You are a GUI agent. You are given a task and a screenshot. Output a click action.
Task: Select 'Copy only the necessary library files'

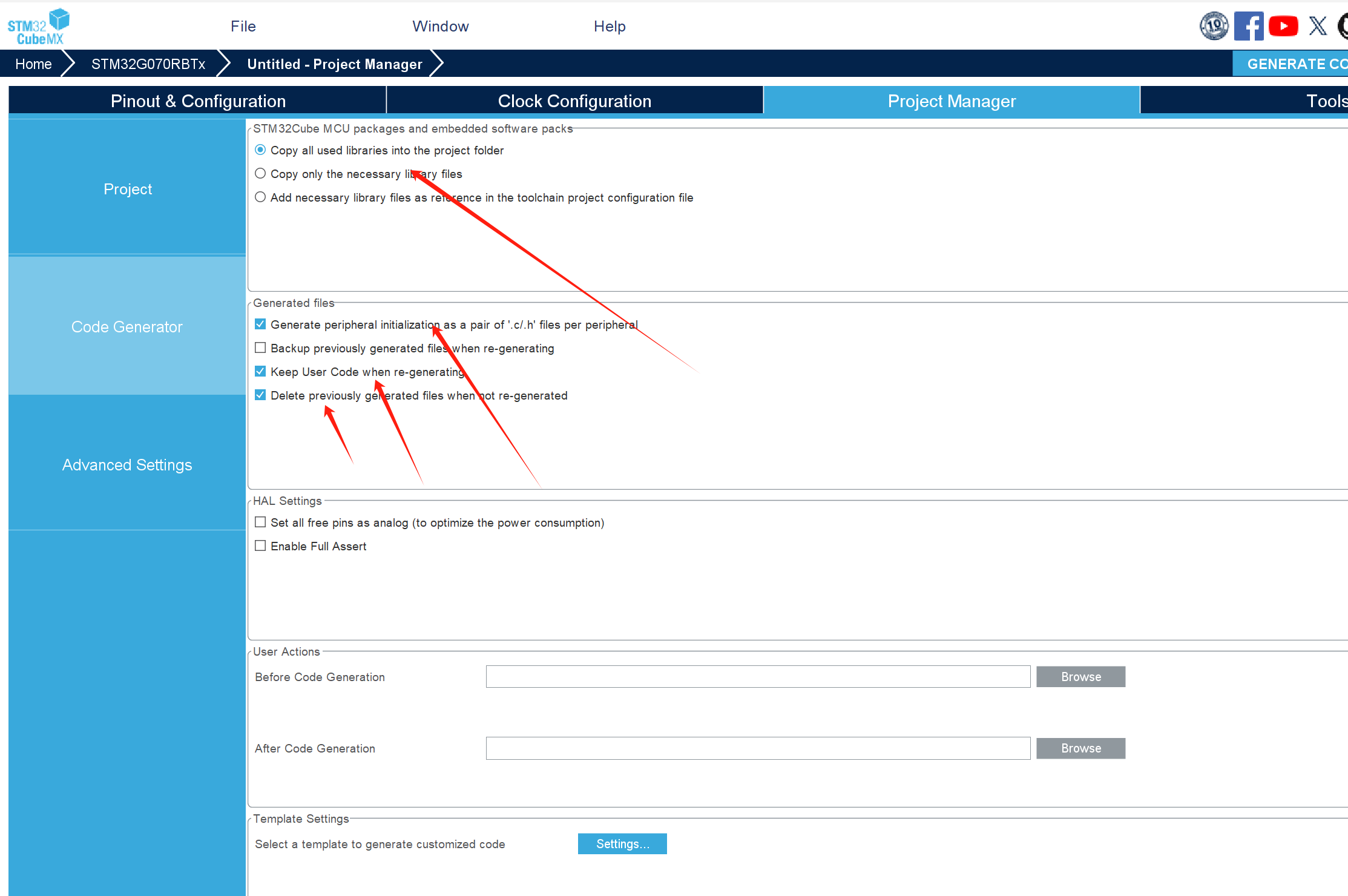[x=260, y=174]
